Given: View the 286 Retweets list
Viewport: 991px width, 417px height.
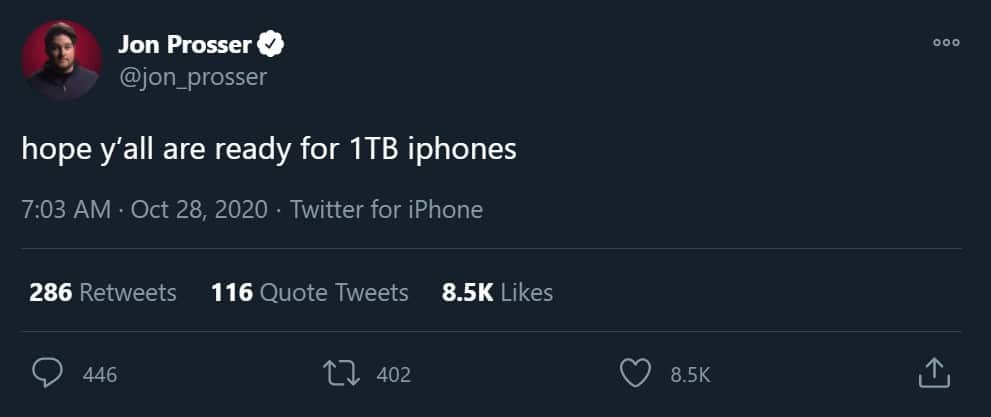Looking at the screenshot, I should point(103,292).
